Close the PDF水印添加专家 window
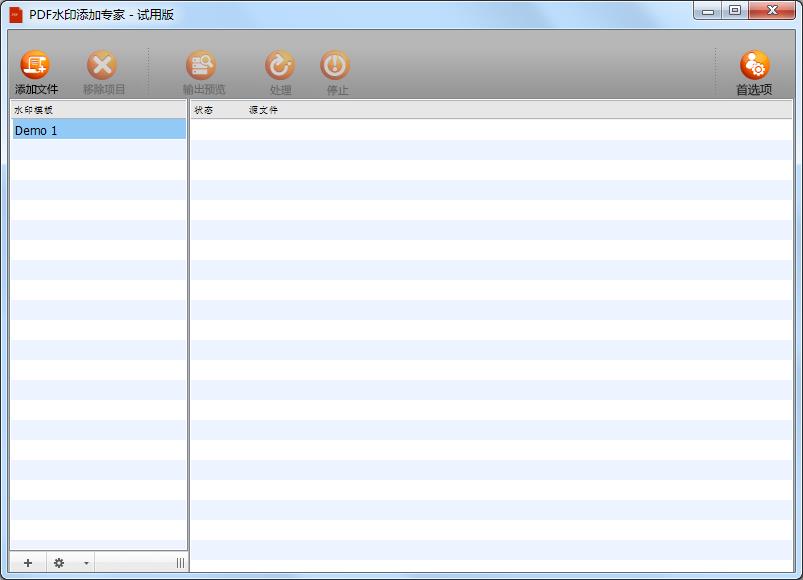 pyautogui.click(x=772, y=11)
